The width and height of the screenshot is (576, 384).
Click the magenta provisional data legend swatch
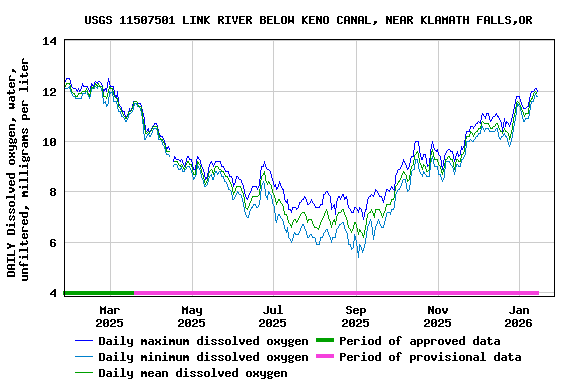tap(325, 356)
